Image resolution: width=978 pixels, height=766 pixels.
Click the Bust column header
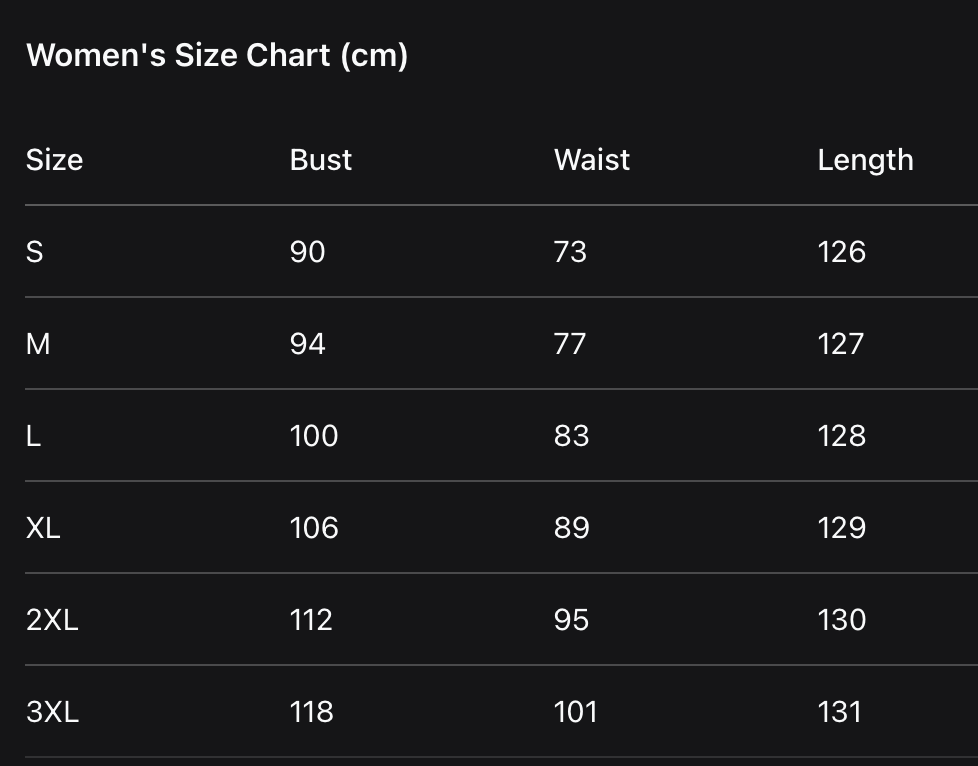tap(321, 160)
